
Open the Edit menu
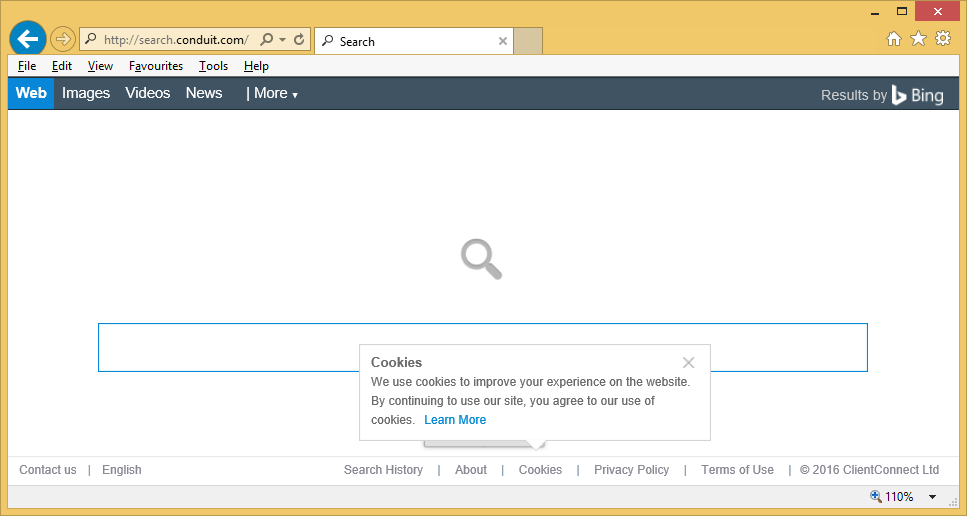[x=62, y=66]
